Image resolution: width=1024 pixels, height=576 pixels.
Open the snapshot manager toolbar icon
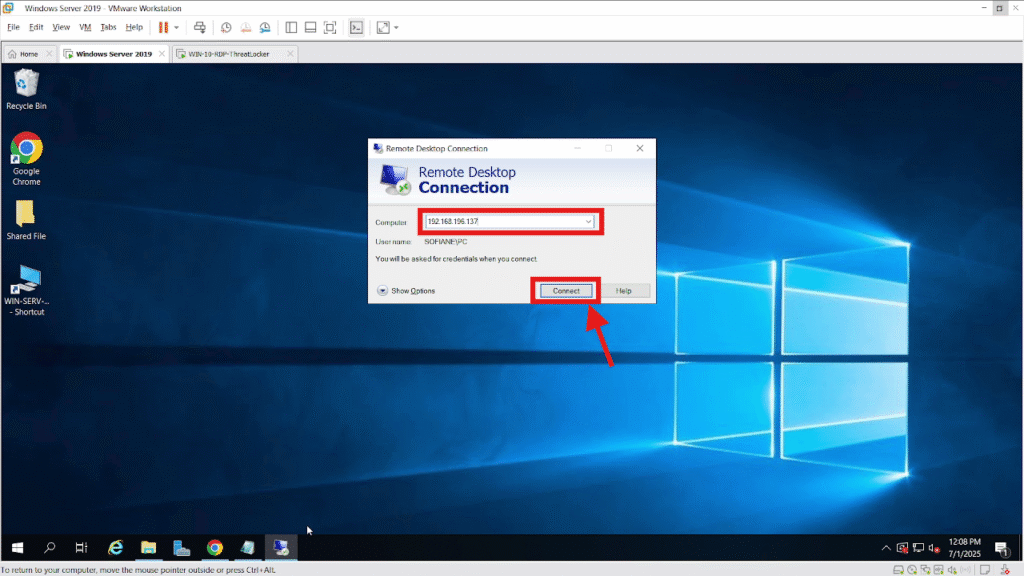(x=265, y=27)
